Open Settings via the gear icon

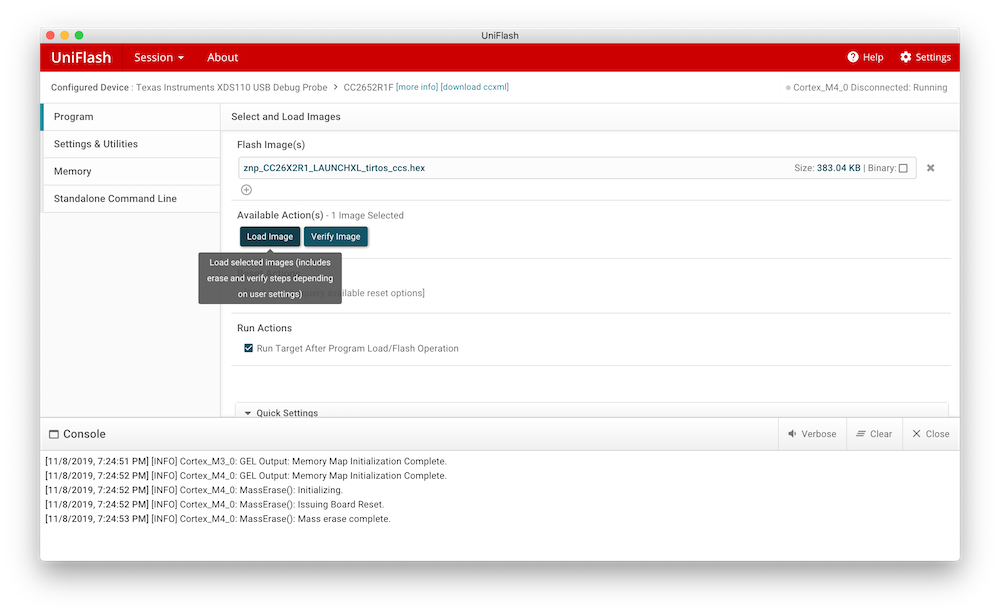[906, 57]
